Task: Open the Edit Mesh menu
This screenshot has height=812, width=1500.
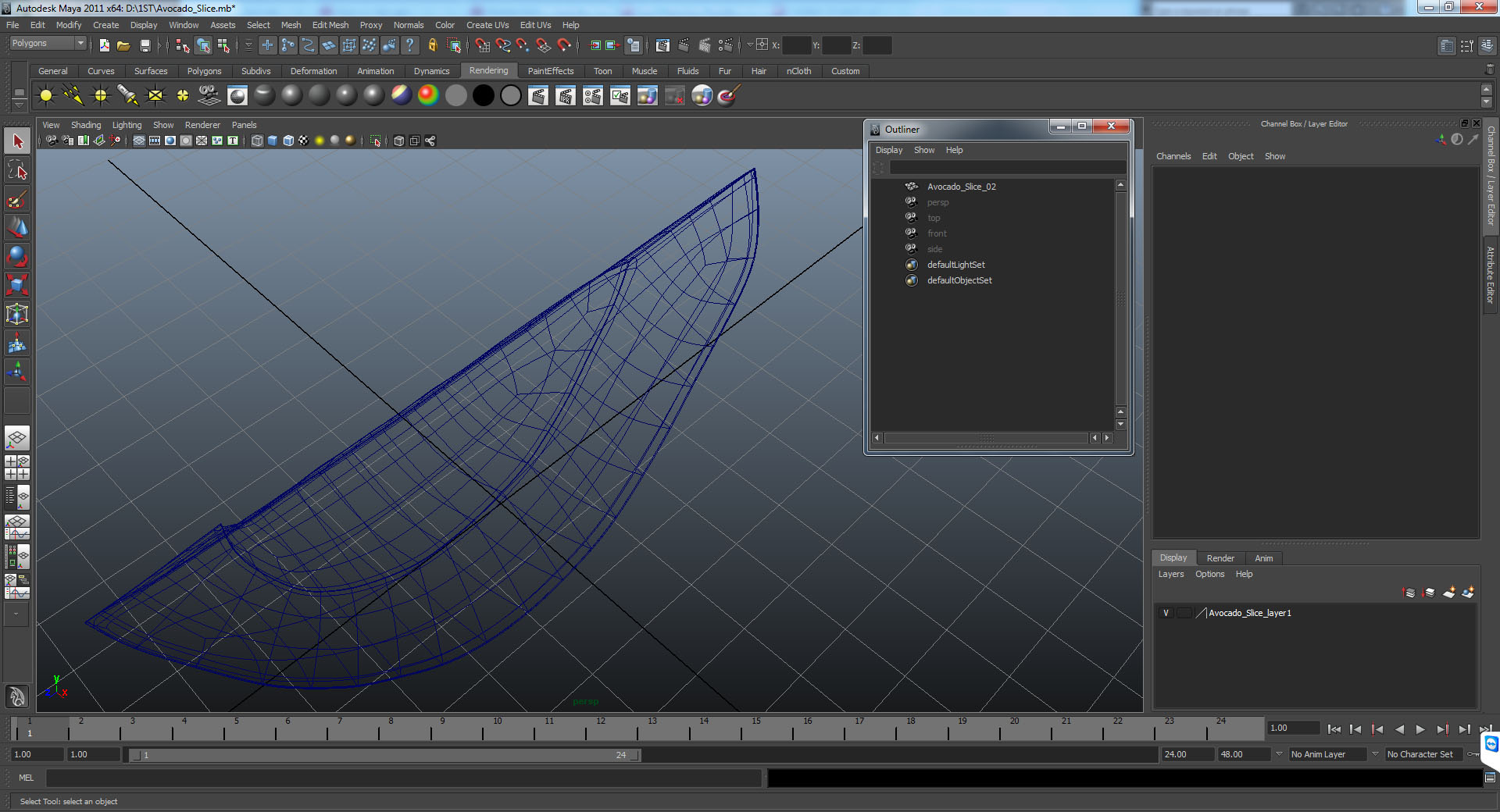Action: point(330,25)
